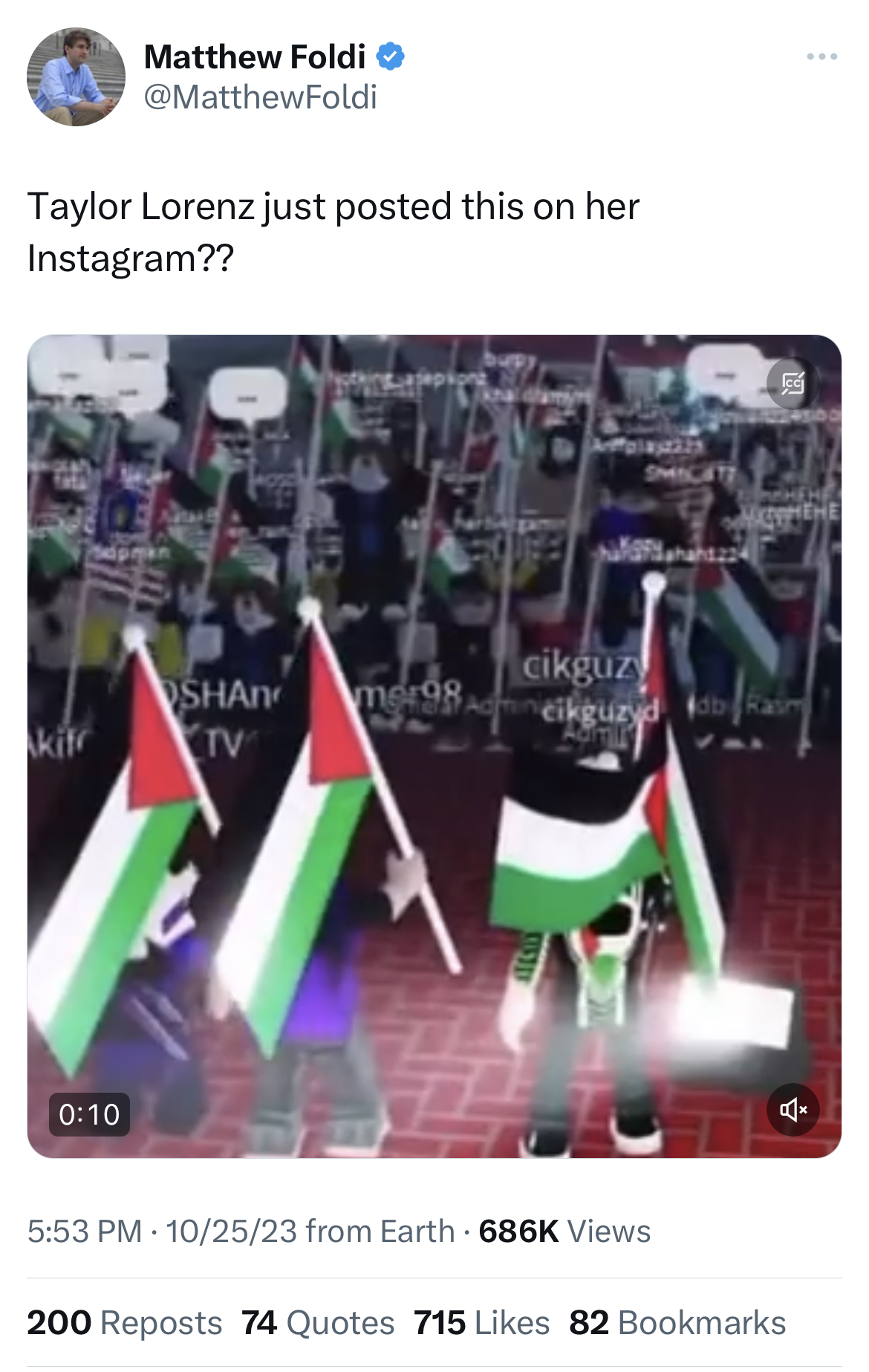Click the Matthew Foldi display name
Image resolution: width=869 pixels, height=1372 pixels.
255,56
